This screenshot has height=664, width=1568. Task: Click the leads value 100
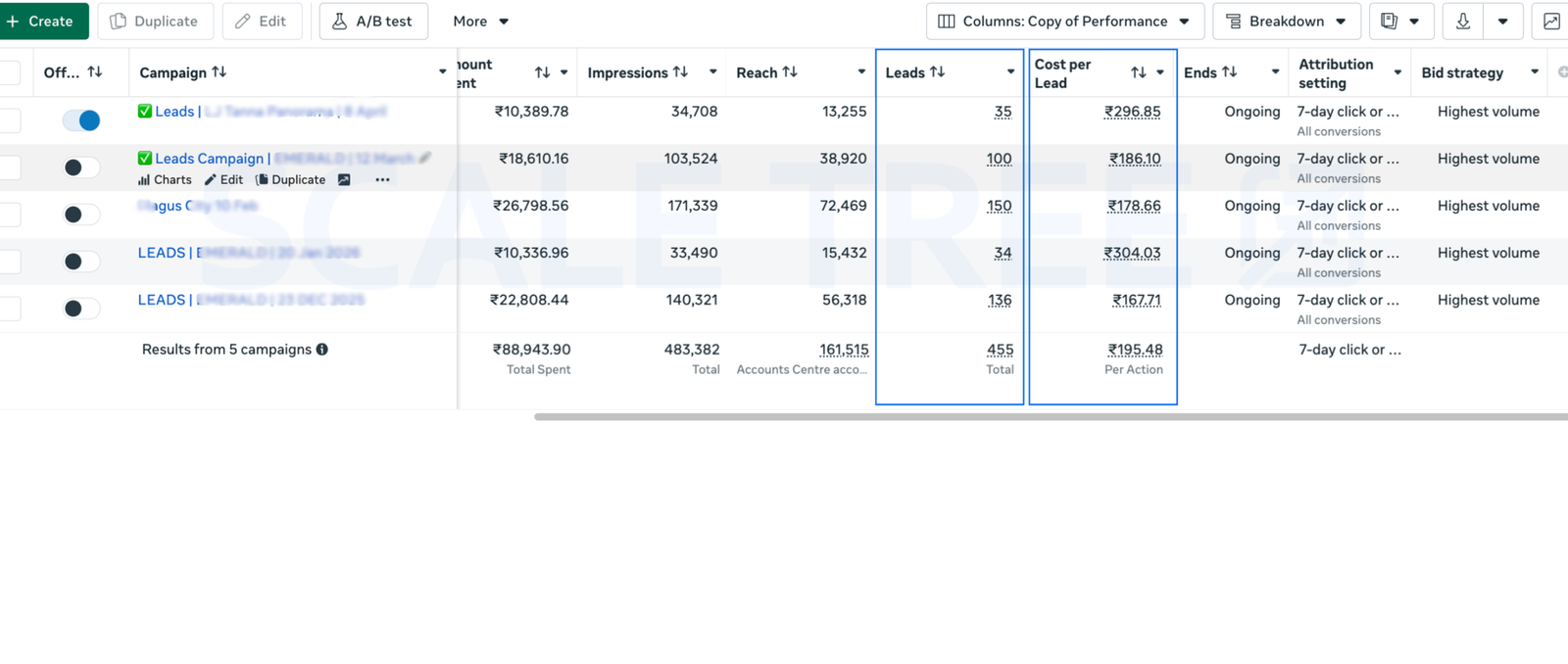click(x=999, y=159)
